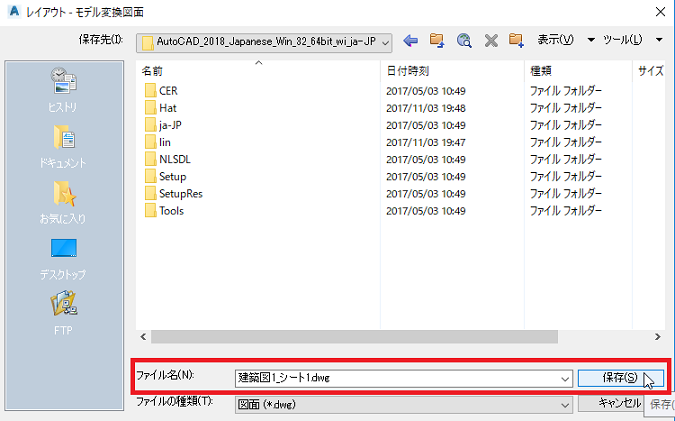
Task: Select the NLSDL folder icon
Action: [150, 159]
